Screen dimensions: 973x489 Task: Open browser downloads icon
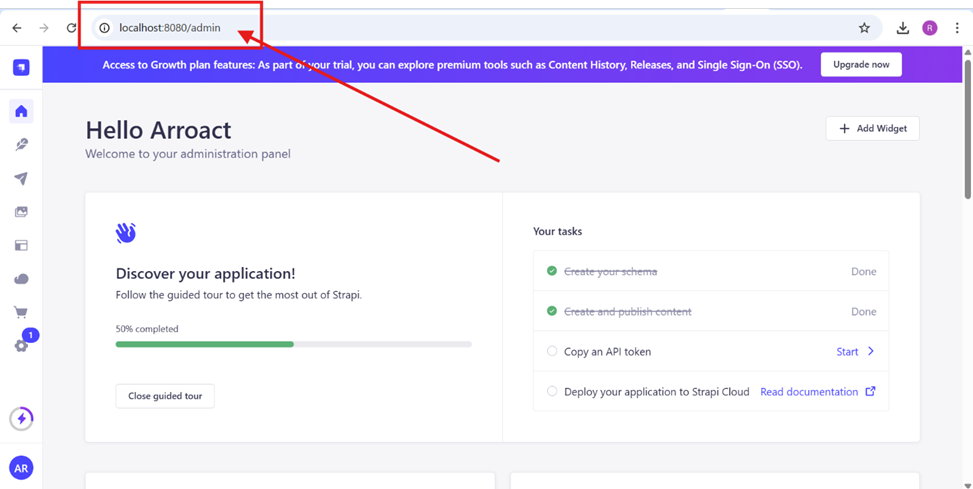coord(903,28)
